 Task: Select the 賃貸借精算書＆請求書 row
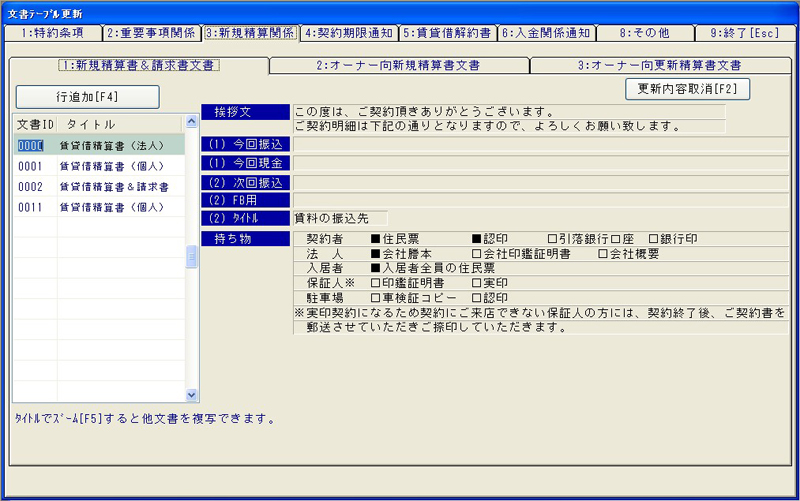[x=98, y=187]
